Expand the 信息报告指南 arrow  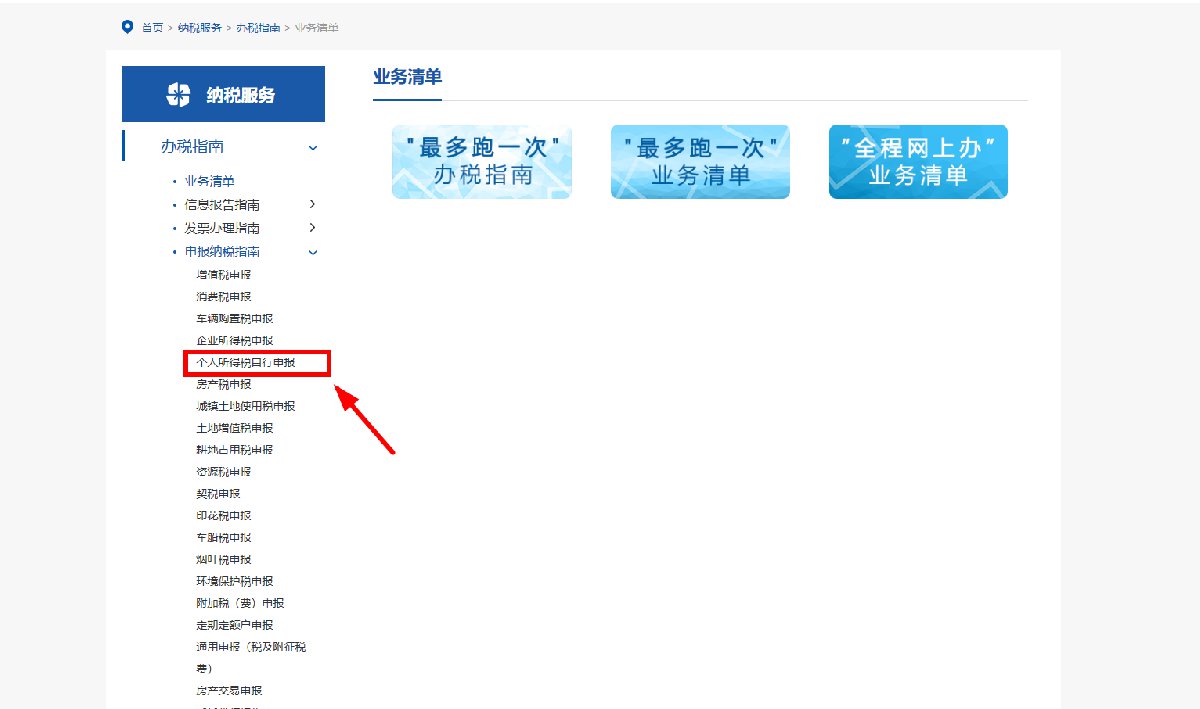click(x=313, y=204)
